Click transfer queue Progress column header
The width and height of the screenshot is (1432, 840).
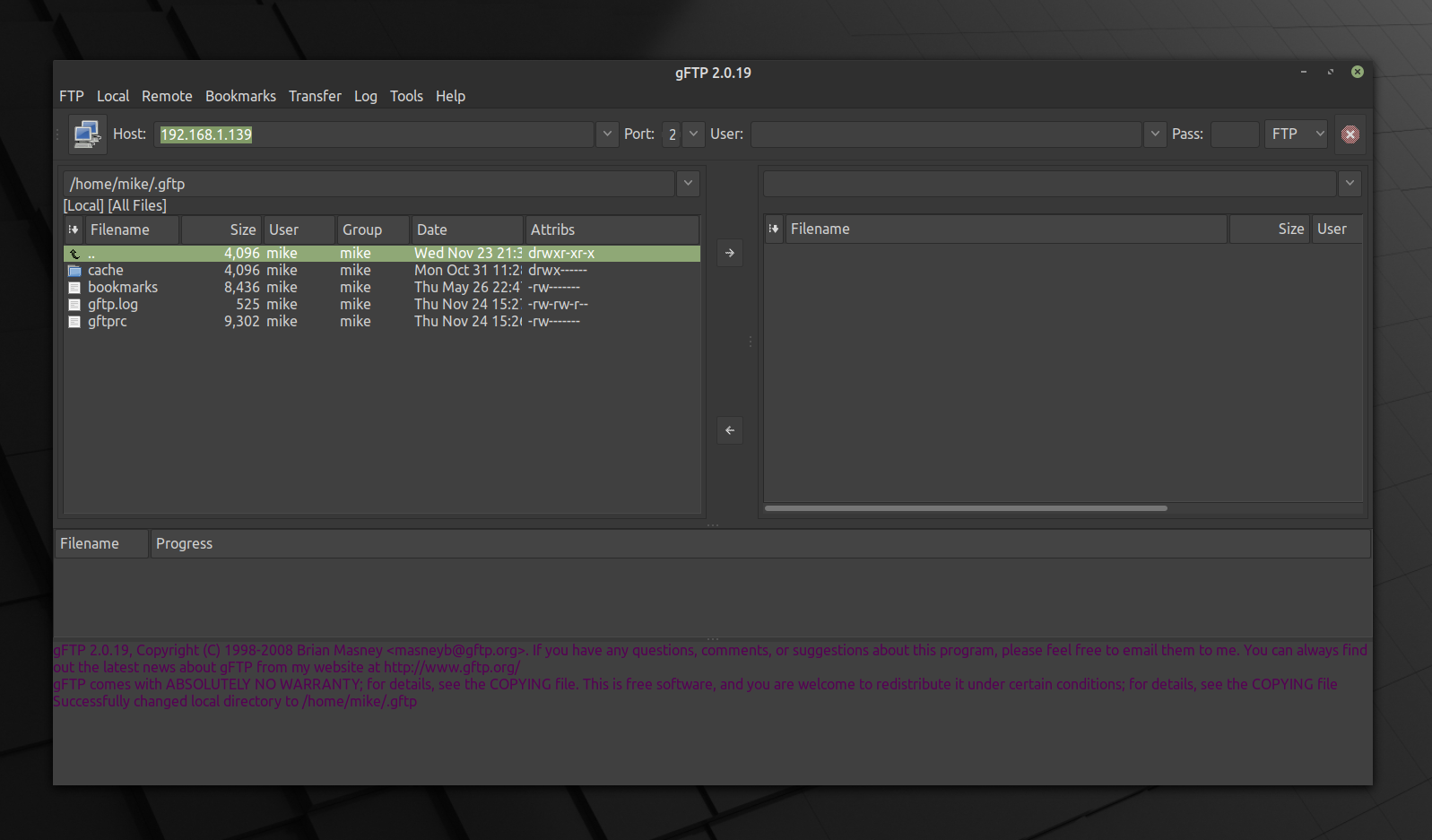(x=760, y=543)
